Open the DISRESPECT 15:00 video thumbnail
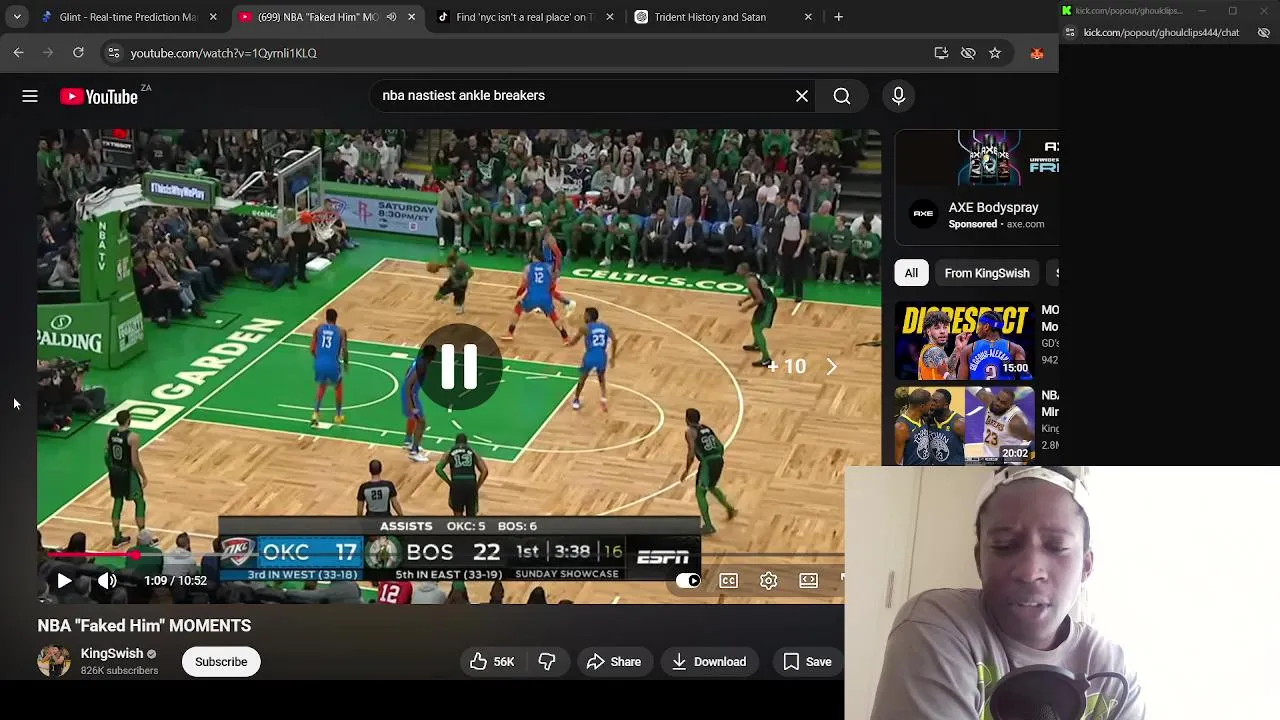The height and width of the screenshot is (720, 1280). tap(964, 340)
